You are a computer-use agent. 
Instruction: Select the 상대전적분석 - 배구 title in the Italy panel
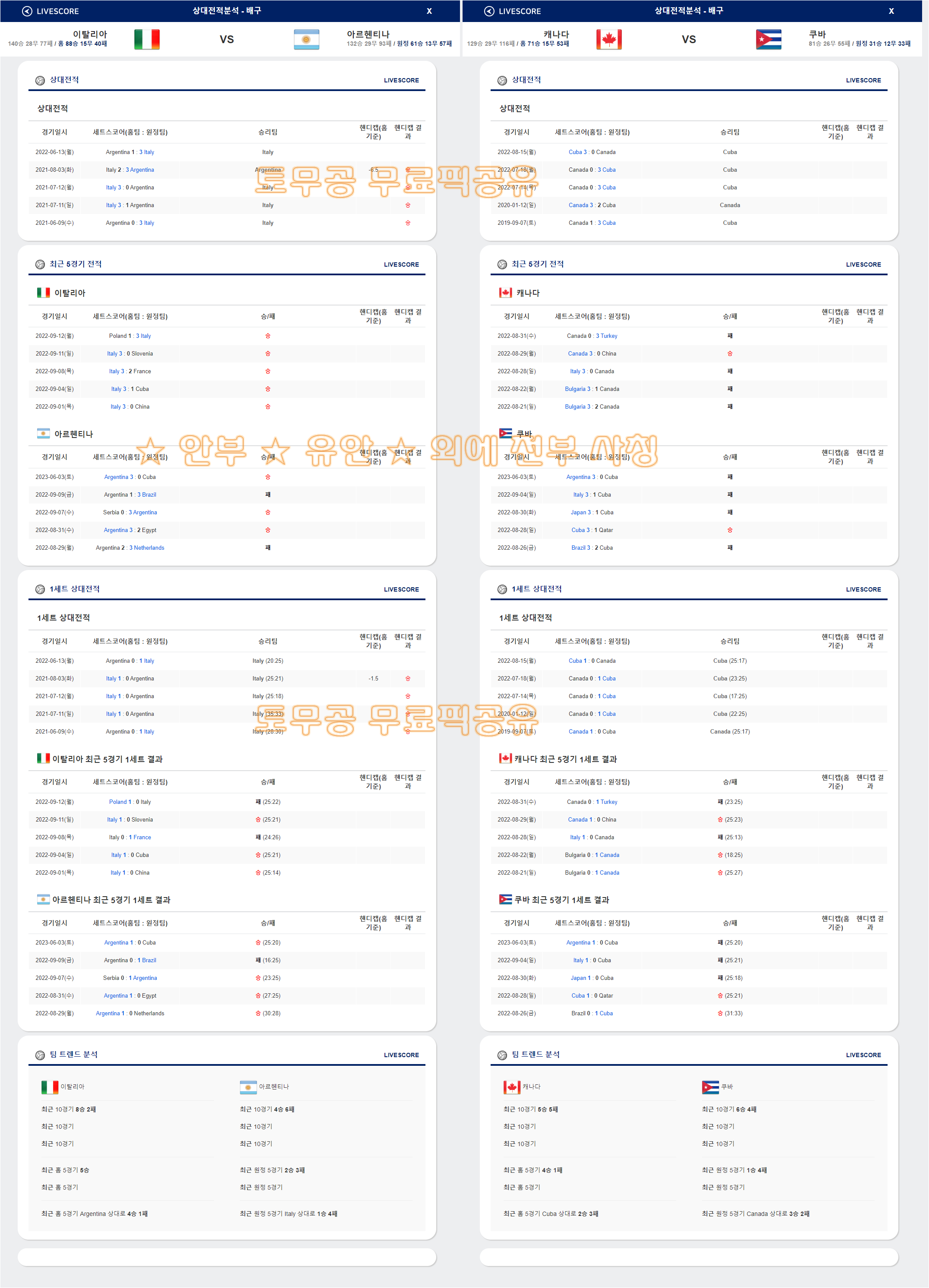(x=227, y=11)
